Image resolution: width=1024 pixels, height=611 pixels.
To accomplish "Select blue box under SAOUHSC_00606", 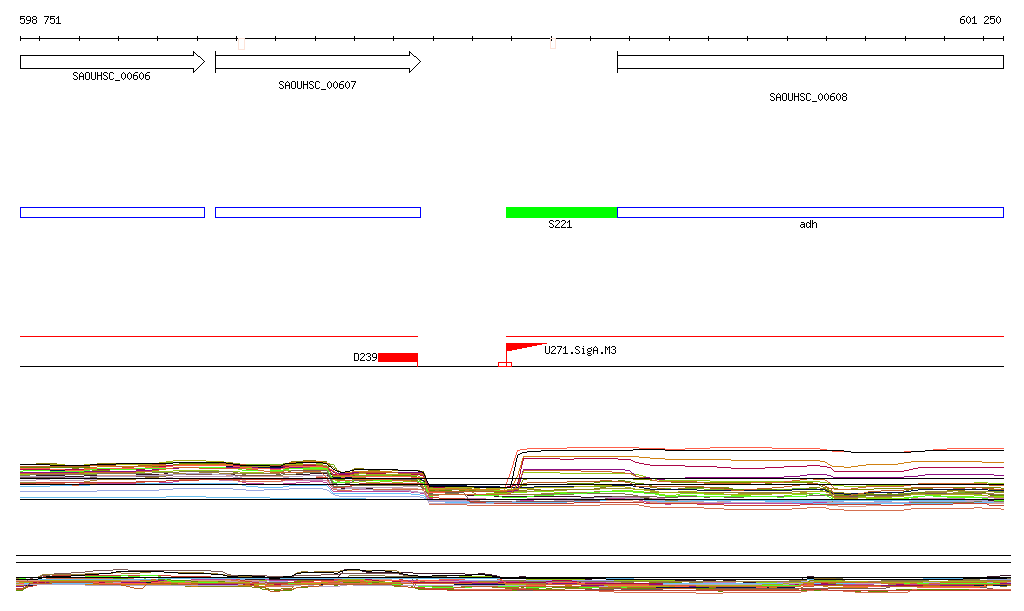I will pos(112,212).
